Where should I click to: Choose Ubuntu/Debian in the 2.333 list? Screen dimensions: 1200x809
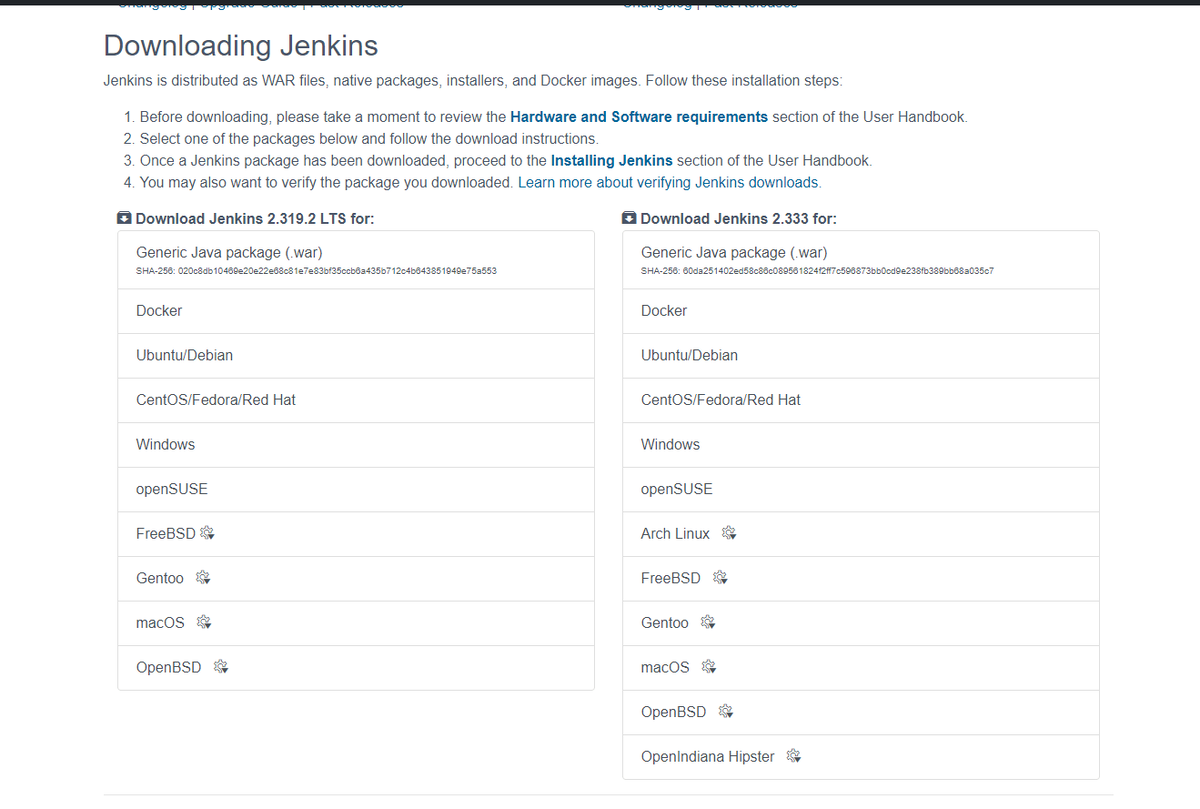click(861, 355)
